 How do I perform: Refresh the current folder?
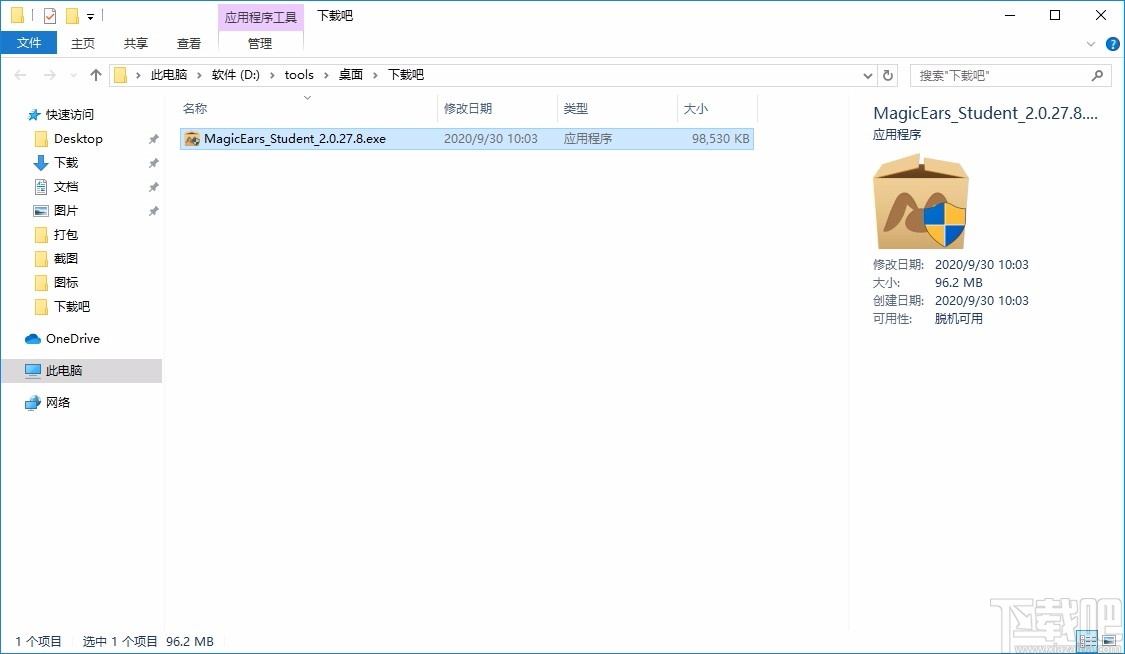(x=888, y=75)
